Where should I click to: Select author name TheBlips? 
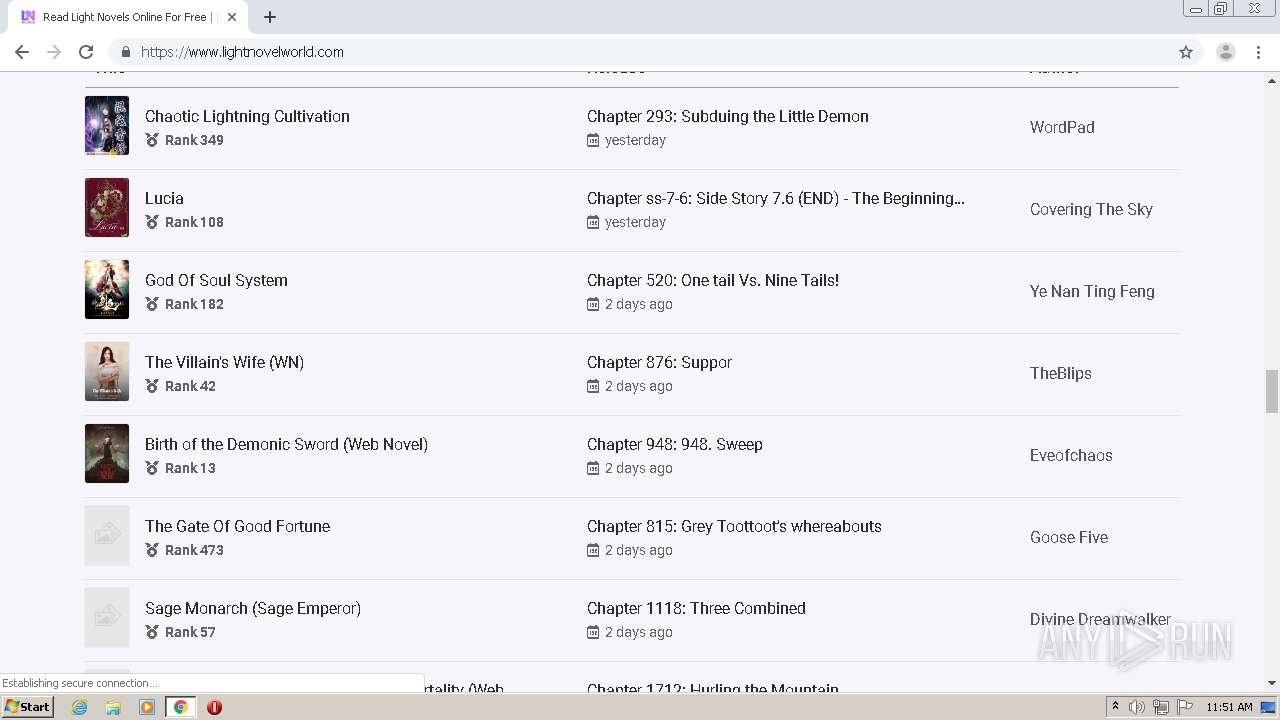pyautogui.click(x=1061, y=373)
